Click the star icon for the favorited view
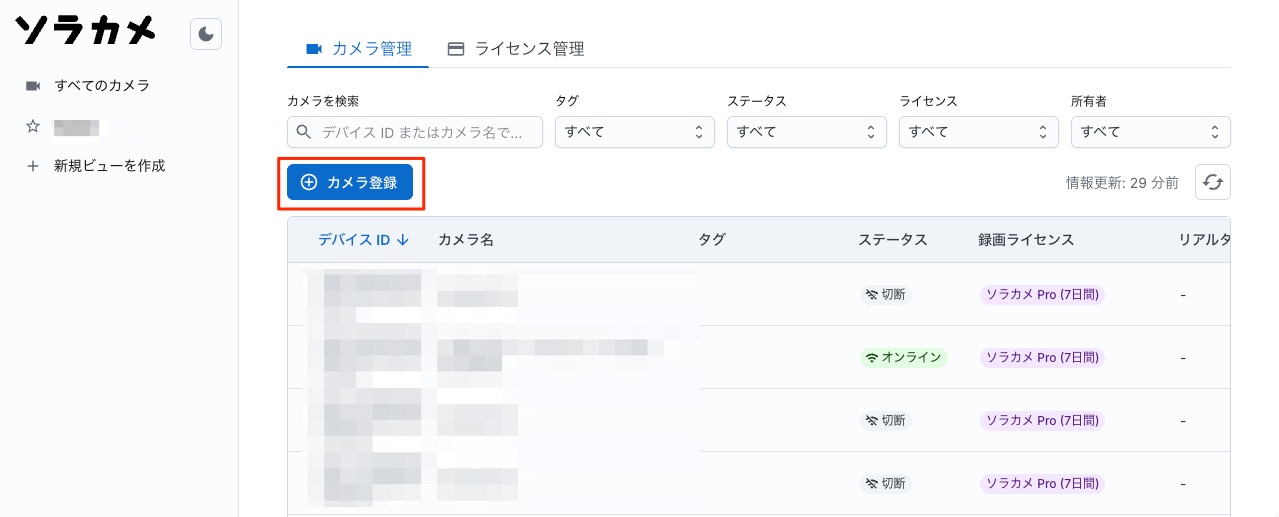 tap(33, 126)
